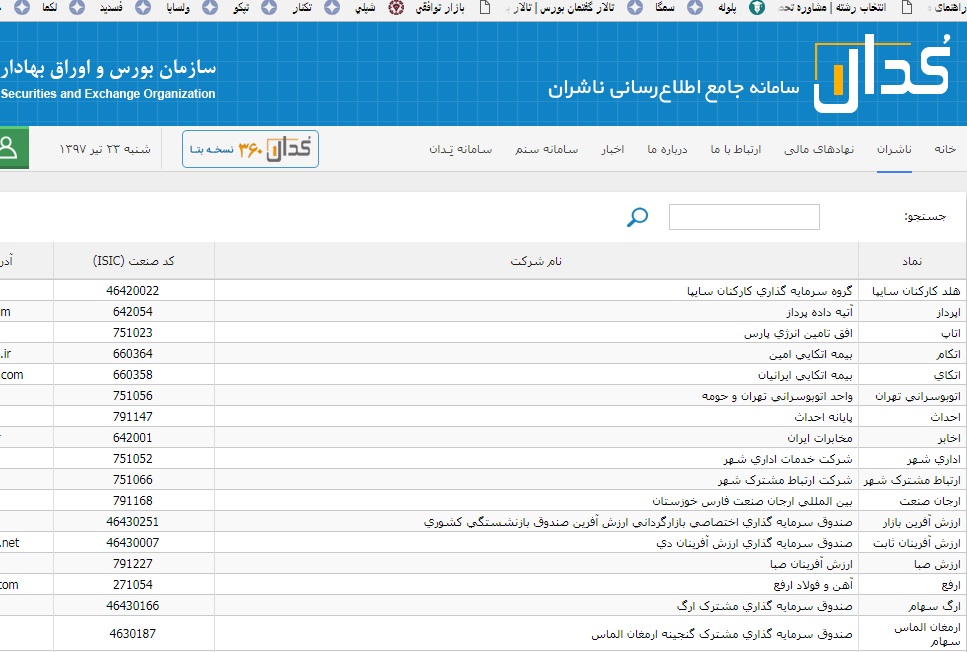Click company name مخابرات ایران
This screenshot has width=967, height=652.
tap(820, 437)
